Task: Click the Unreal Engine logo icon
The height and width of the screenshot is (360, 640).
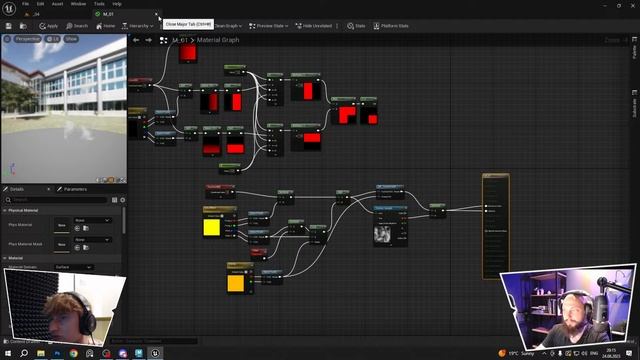Action: click(9, 8)
